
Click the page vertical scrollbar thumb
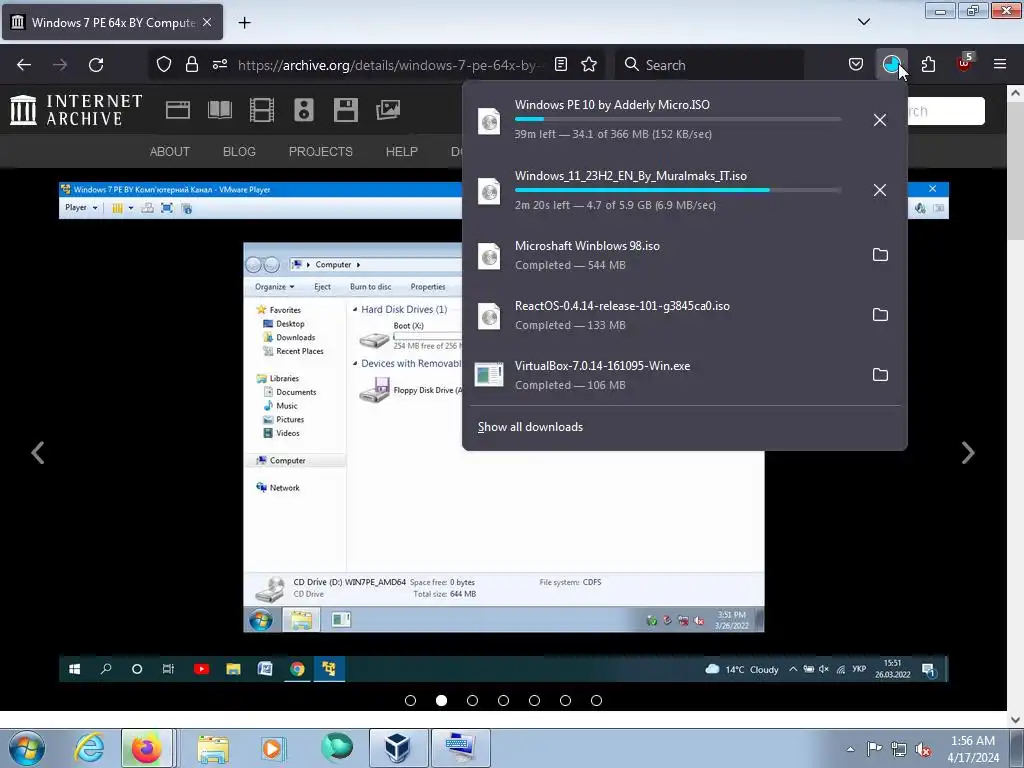click(x=1016, y=172)
